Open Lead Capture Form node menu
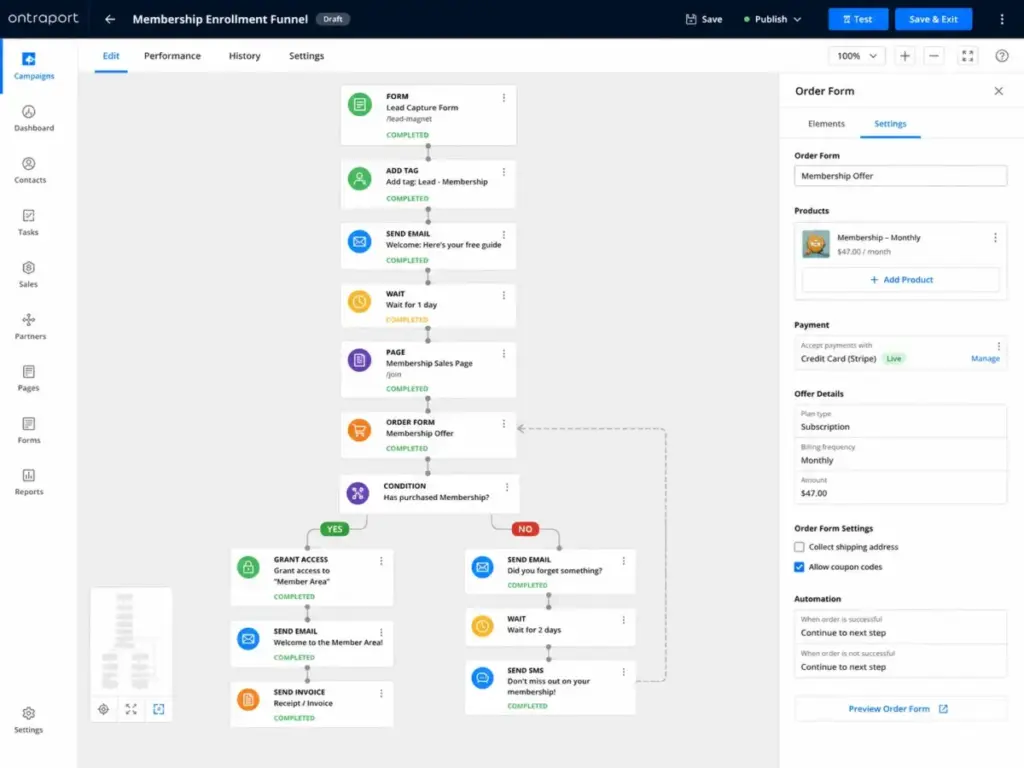The image size is (1024, 768). click(x=504, y=97)
